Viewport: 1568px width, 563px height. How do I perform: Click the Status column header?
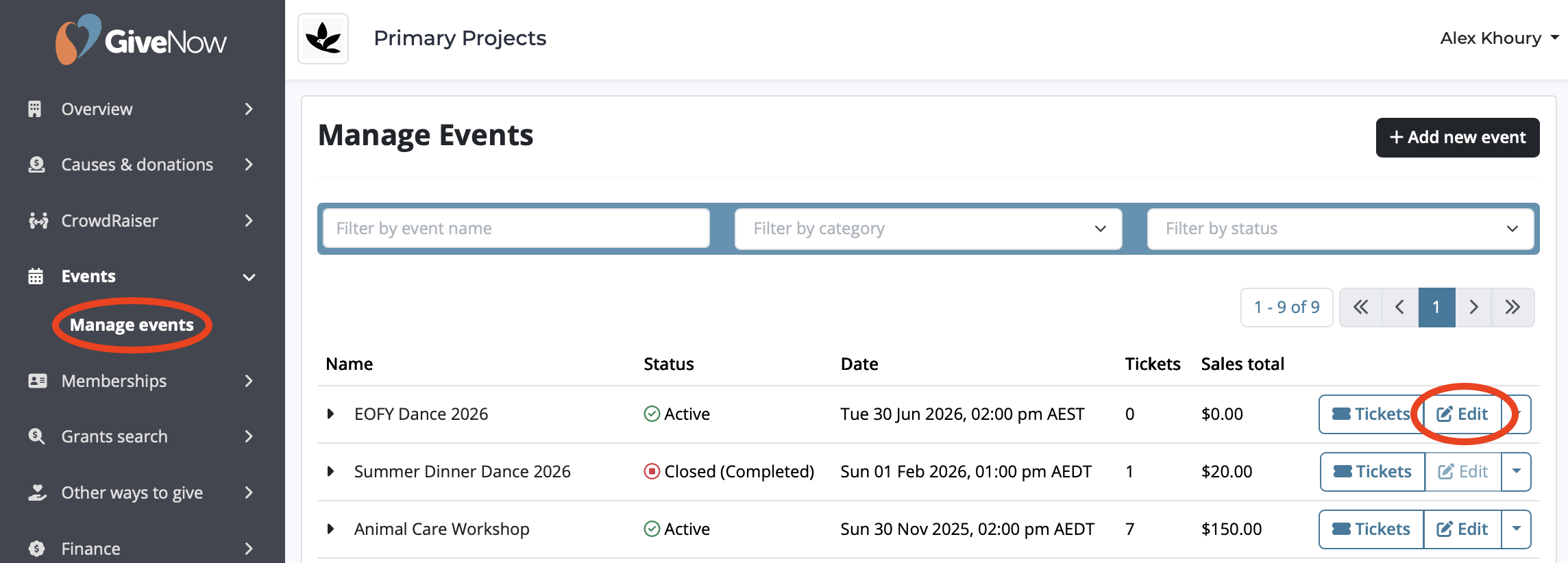pos(668,364)
